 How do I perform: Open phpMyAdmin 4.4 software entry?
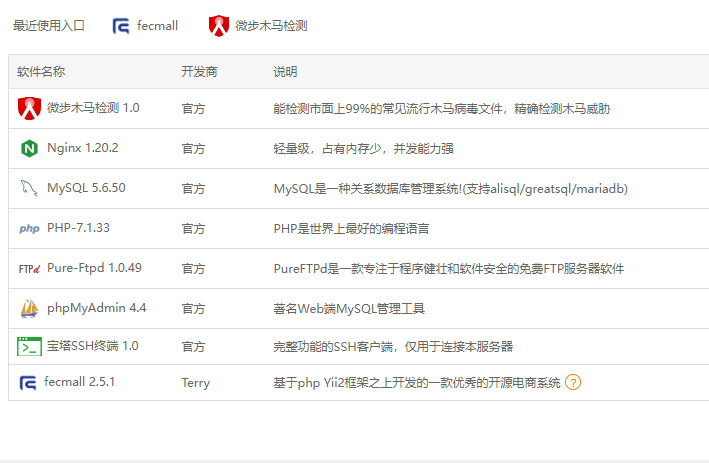[x=97, y=308]
